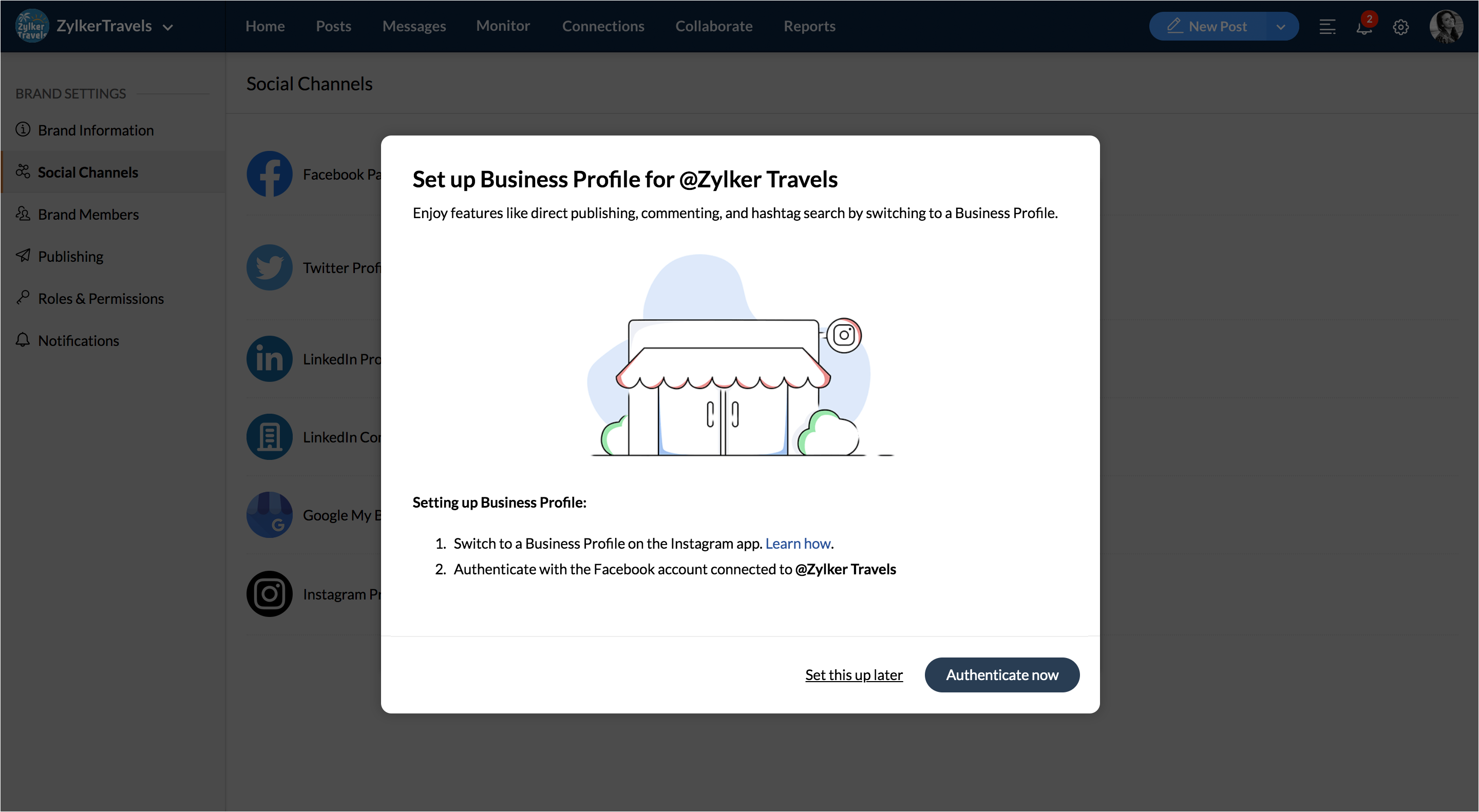
Task: Click the notifications bell icon
Action: (x=1364, y=27)
